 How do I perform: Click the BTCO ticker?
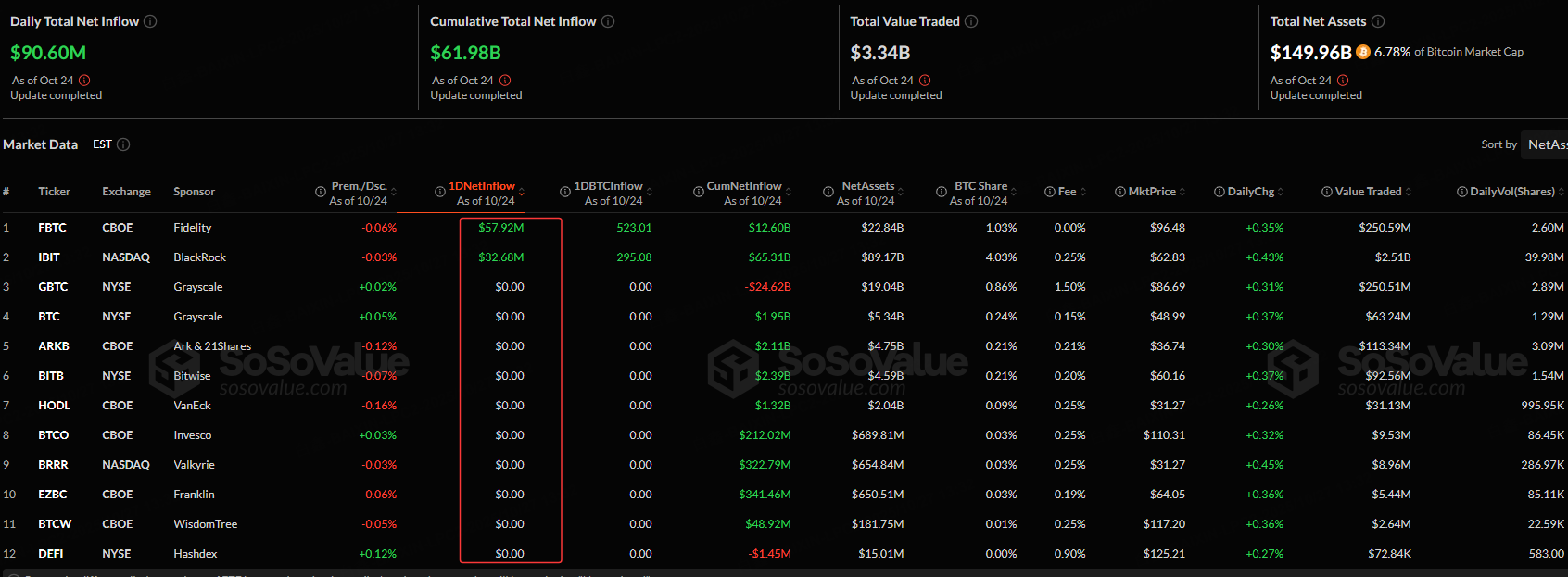click(54, 435)
